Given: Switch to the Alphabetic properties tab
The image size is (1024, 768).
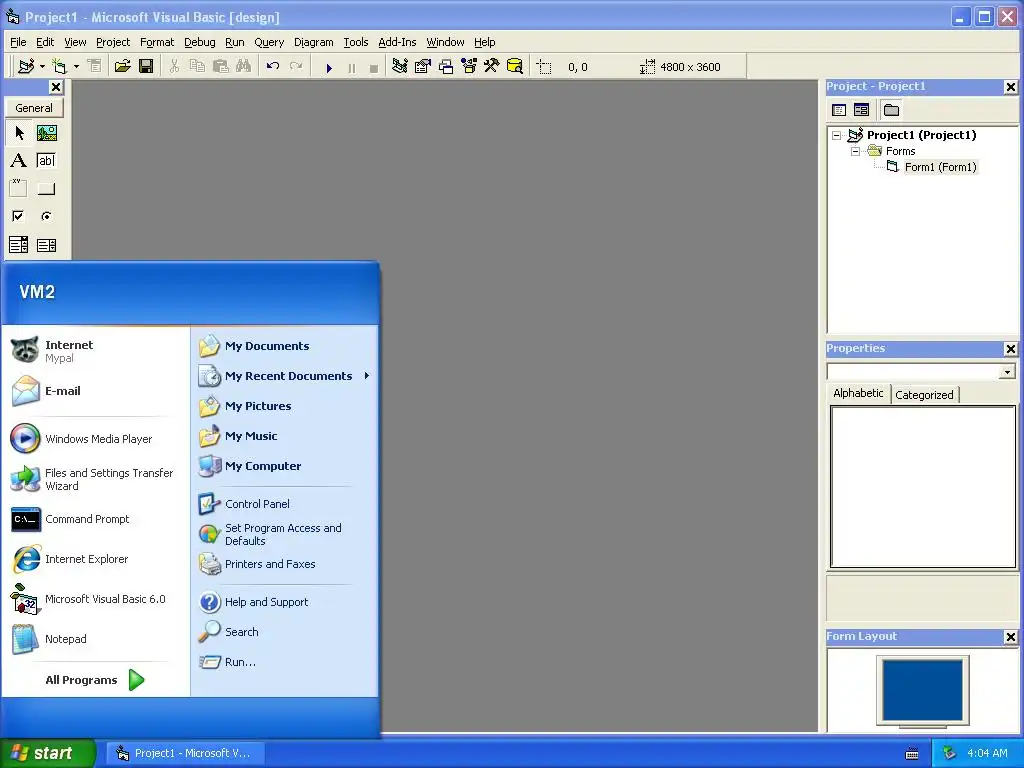Looking at the screenshot, I should (x=858, y=393).
